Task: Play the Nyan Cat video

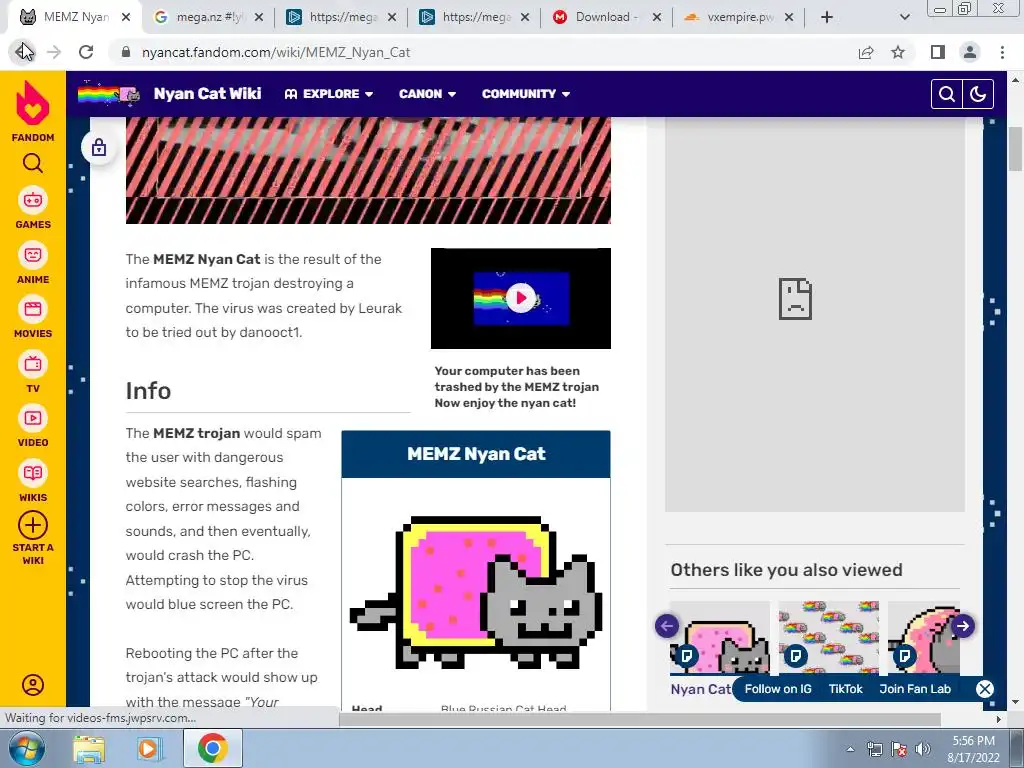Action: pyautogui.click(x=520, y=298)
